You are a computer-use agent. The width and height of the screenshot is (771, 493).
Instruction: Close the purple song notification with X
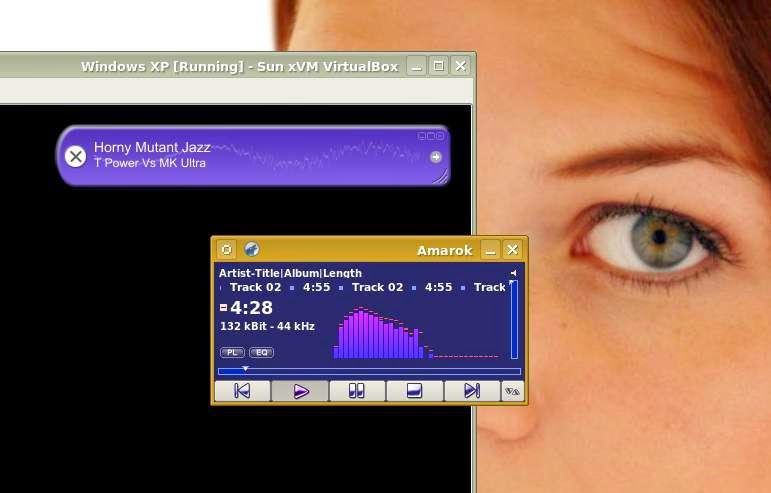pos(75,156)
